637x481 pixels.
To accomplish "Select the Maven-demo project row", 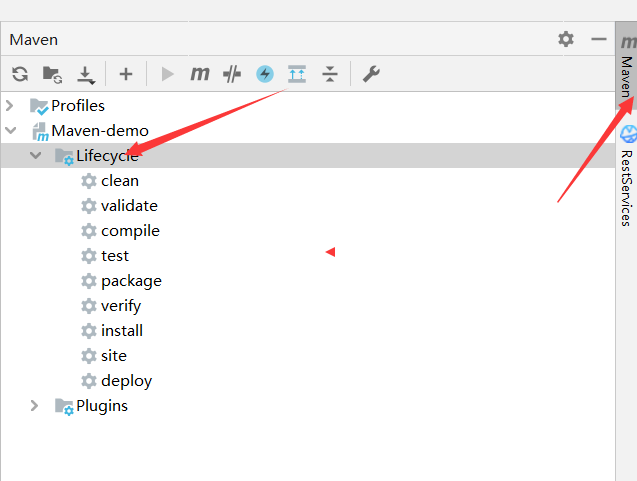I will click(308, 130).
